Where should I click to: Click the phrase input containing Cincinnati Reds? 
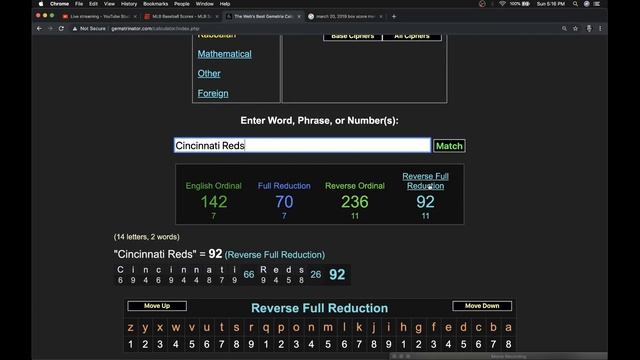pyautogui.click(x=302, y=145)
